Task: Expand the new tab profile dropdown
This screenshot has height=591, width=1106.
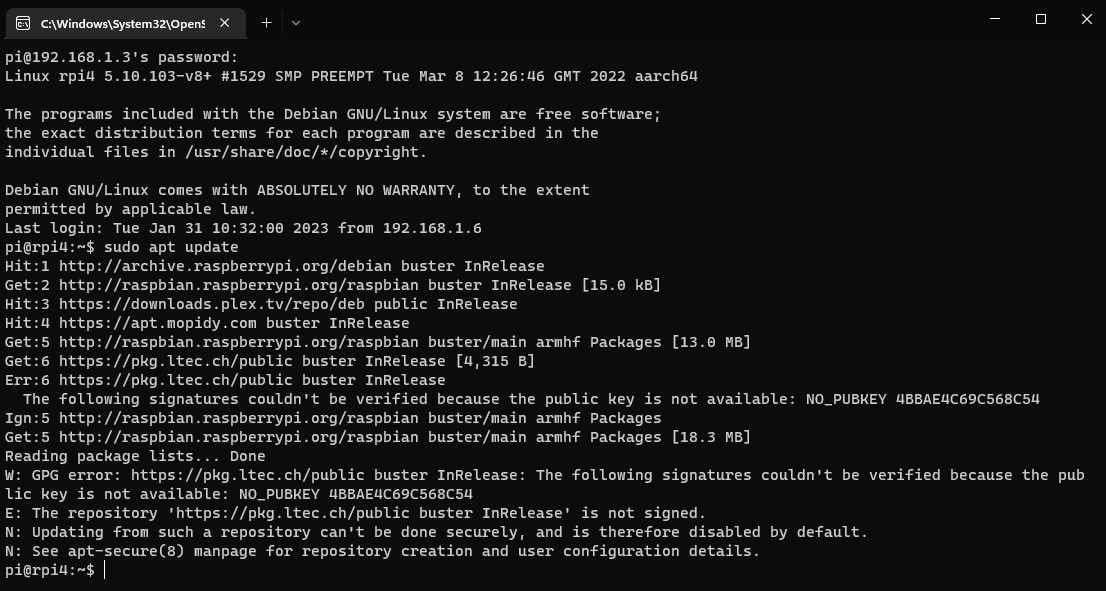Action: 296,23
